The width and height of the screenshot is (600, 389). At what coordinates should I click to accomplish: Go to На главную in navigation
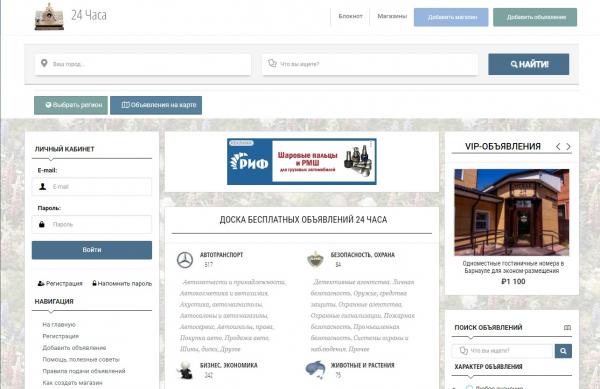(59, 324)
